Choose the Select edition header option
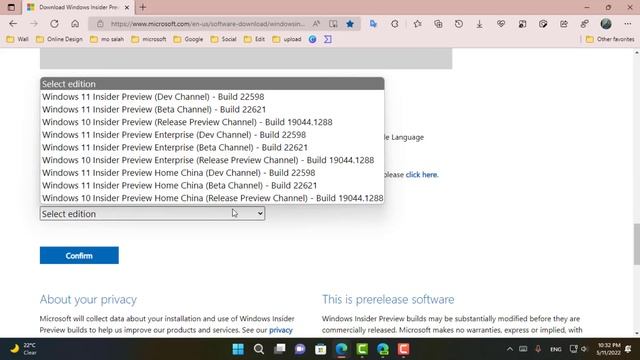 pos(212,84)
